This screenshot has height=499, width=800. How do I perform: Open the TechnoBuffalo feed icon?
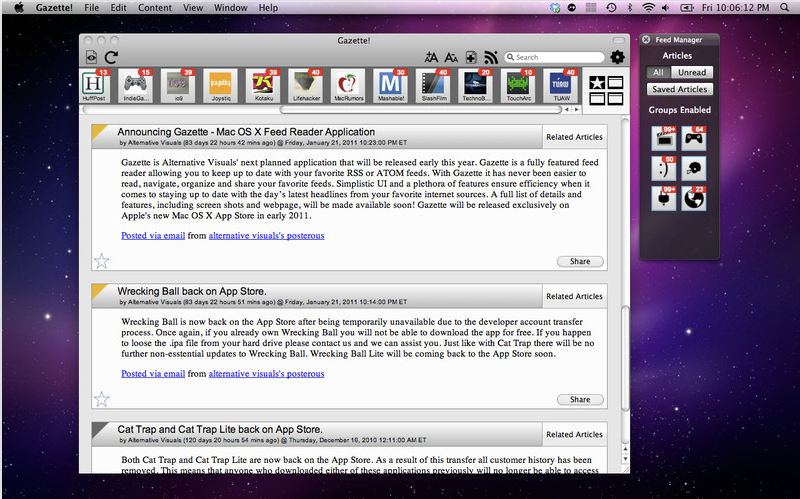pos(476,86)
